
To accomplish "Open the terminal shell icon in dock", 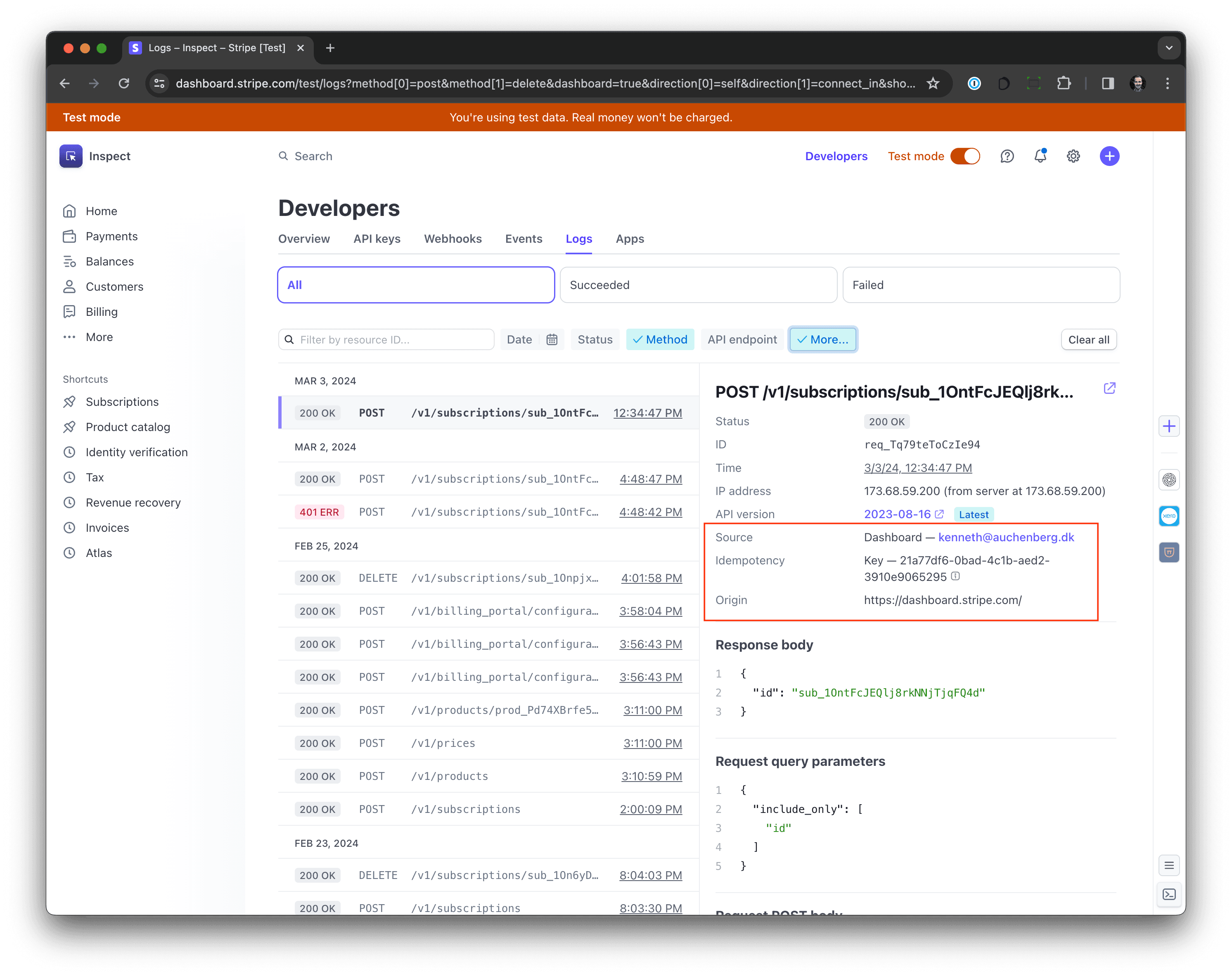I will click(x=1169, y=894).
